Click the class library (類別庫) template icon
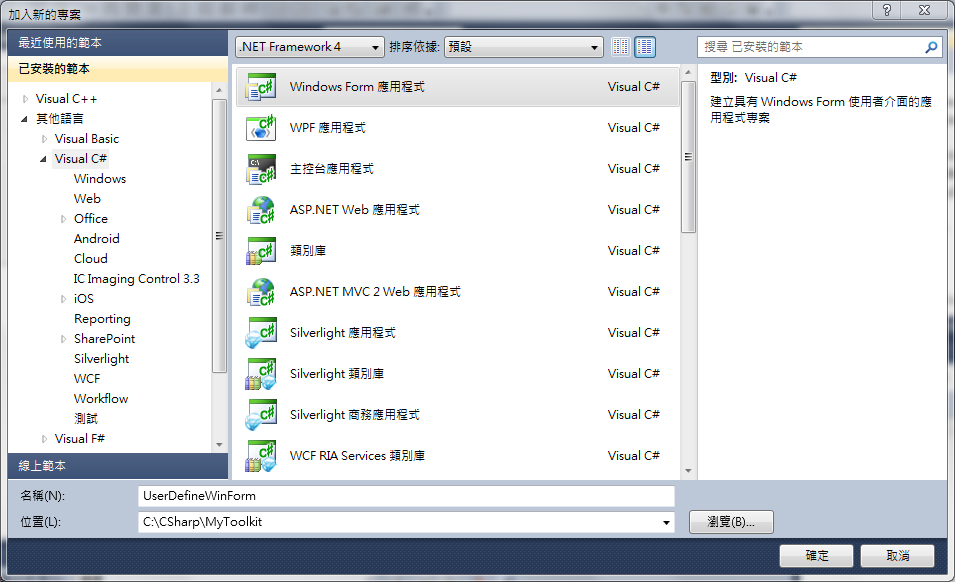This screenshot has height=582, width=955. pyautogui.click(x=261, y=251)
